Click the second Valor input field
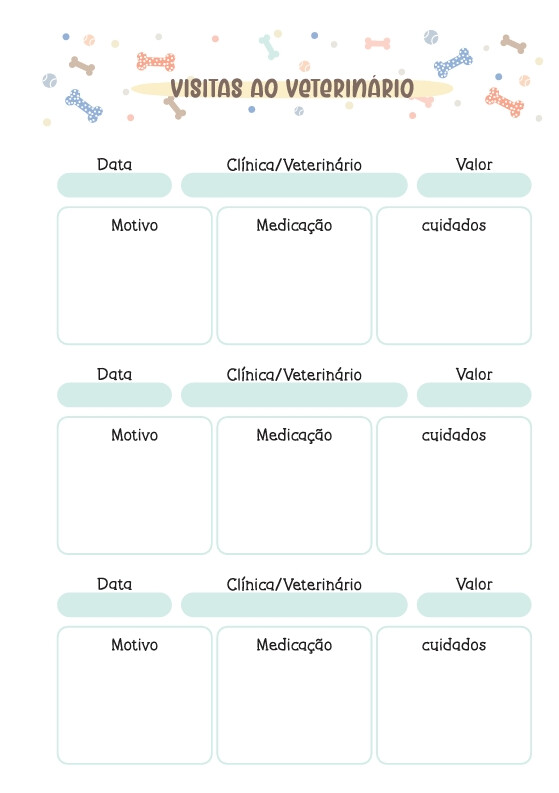 (x=474, y=395)
